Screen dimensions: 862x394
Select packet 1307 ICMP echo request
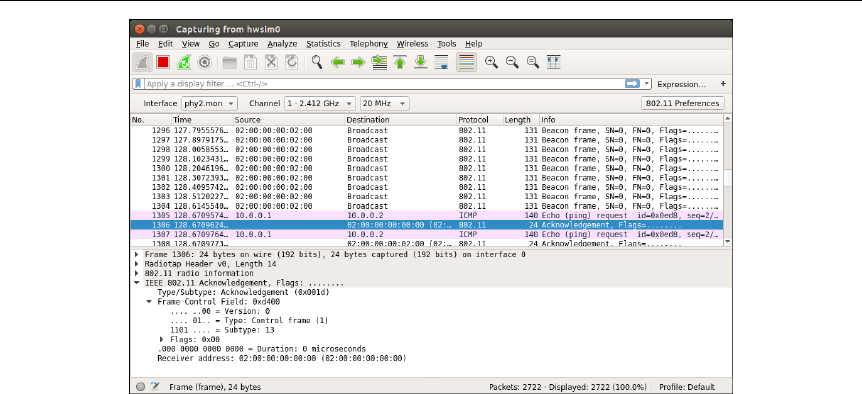[x=427, y=234]
